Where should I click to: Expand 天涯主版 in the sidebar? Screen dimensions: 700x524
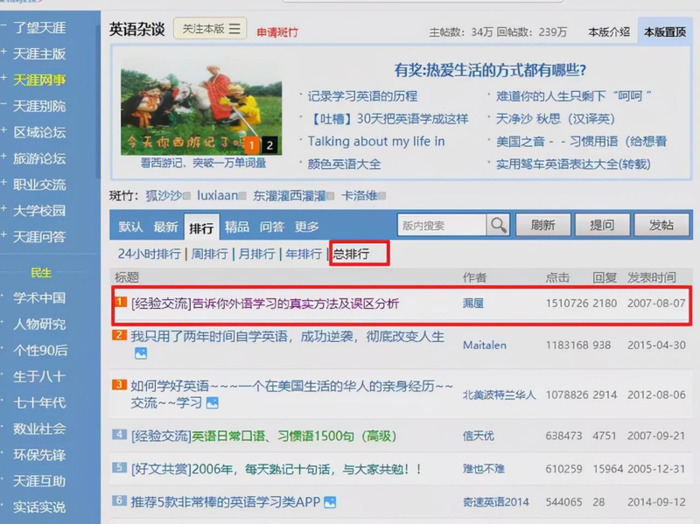point(4,52)
